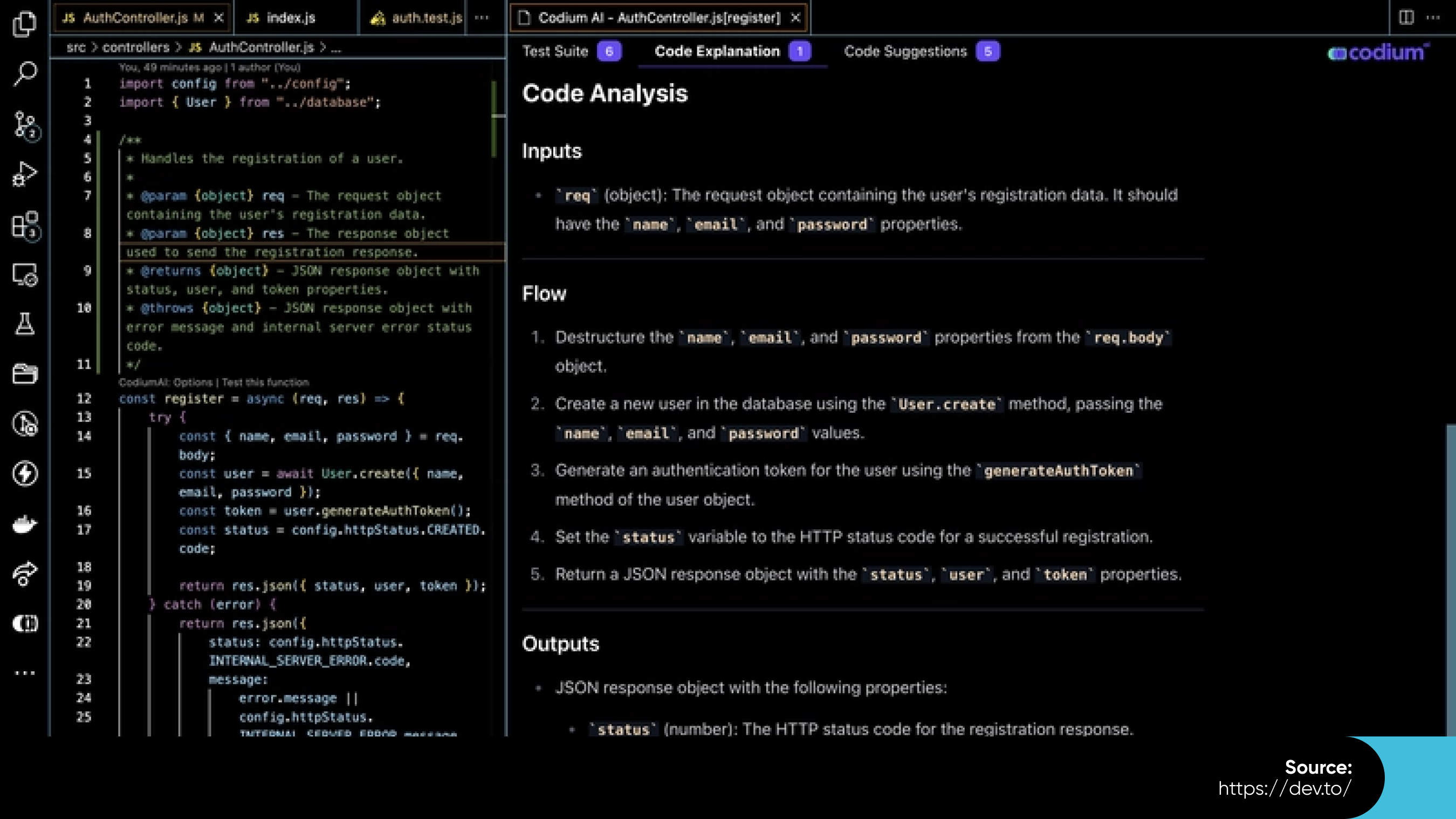
Task: Click the 'src' breadcrumb
Action: (75, 47)
